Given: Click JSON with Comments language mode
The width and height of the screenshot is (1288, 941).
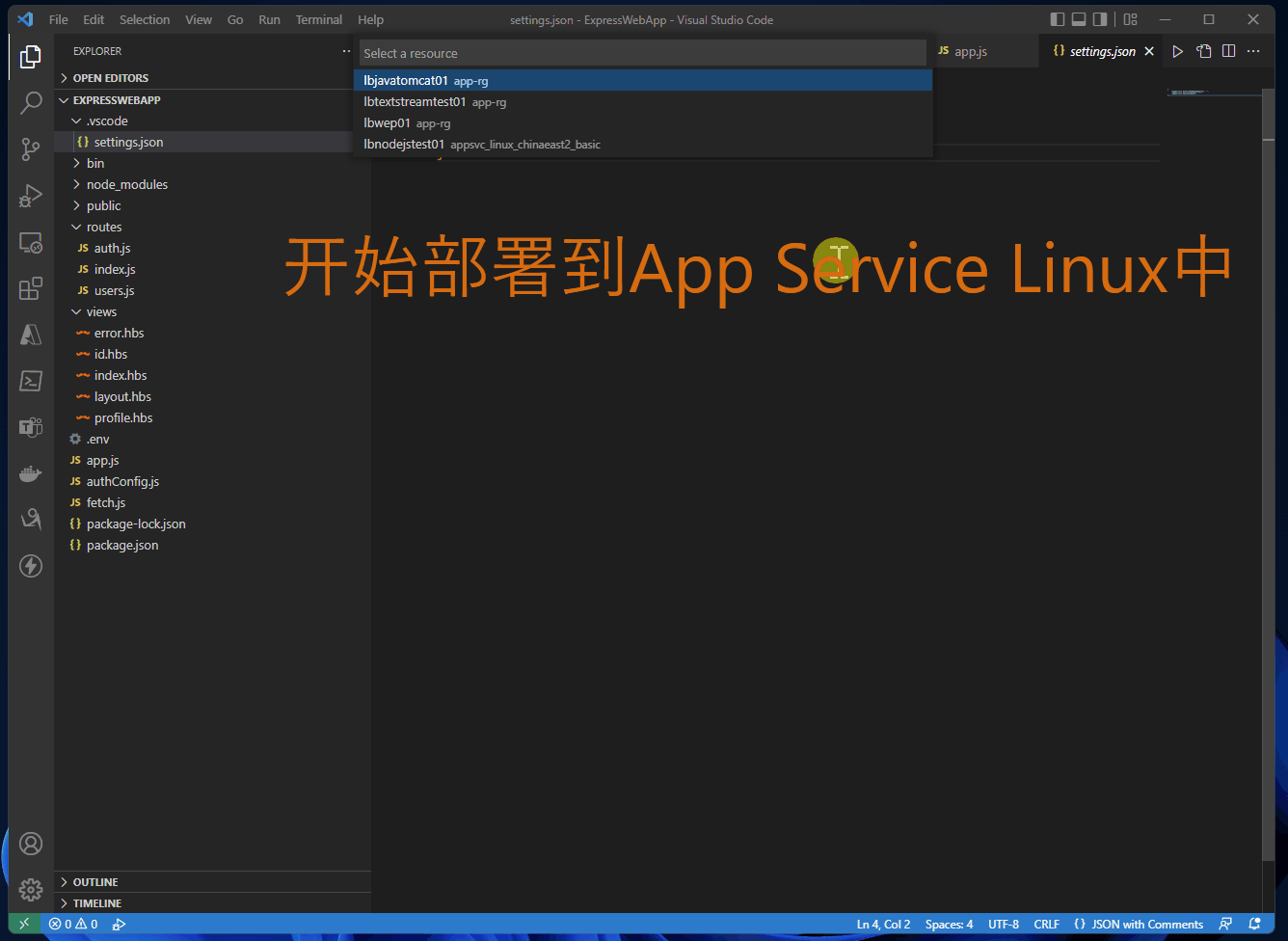Looking at the screenshot, I should (x=1146, y=925).
